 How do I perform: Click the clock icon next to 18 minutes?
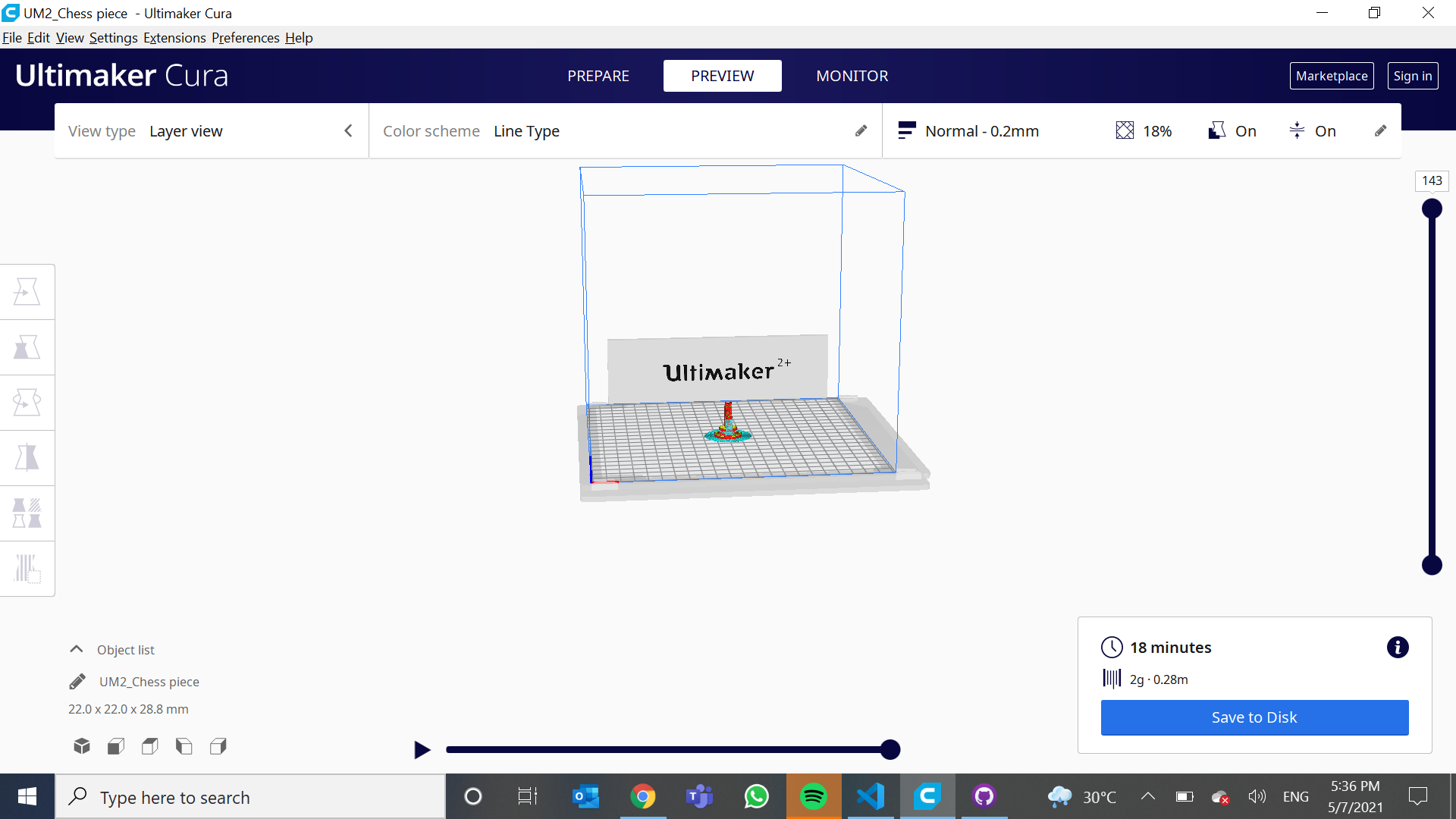pos(1112,648)
